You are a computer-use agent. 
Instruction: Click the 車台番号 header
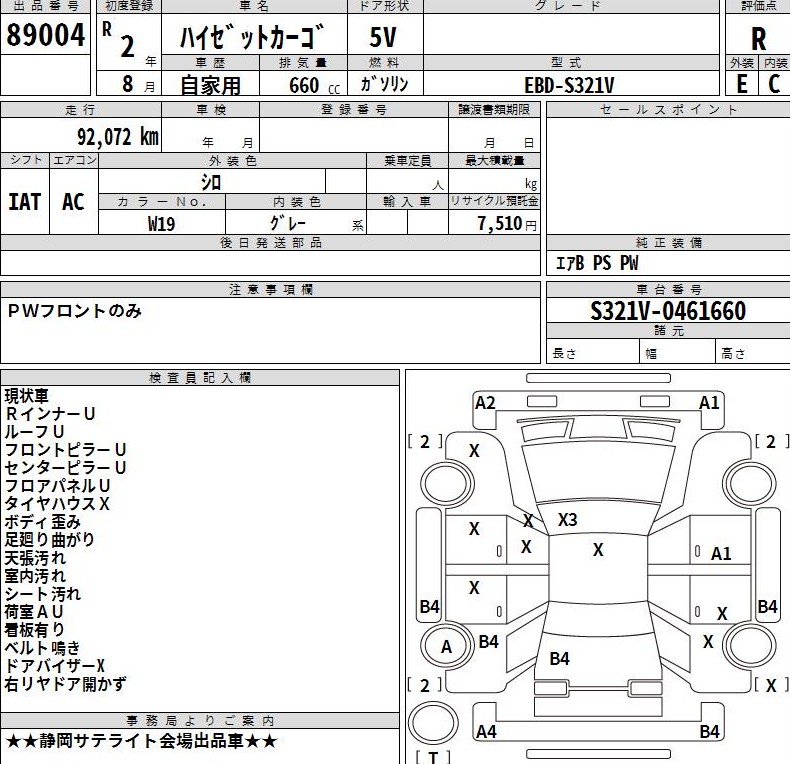(x=669, y=289)
